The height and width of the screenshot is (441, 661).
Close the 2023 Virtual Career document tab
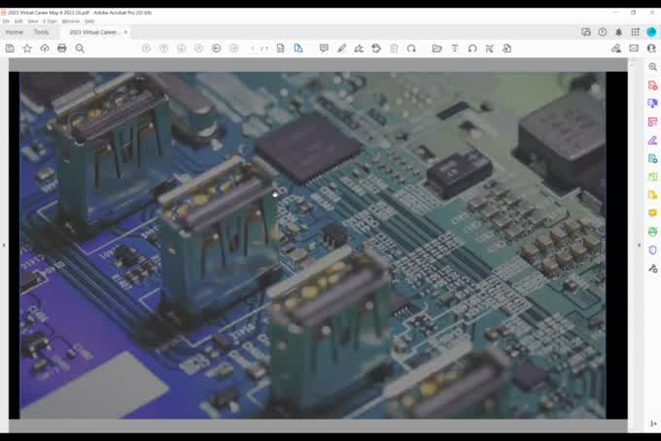125,32
